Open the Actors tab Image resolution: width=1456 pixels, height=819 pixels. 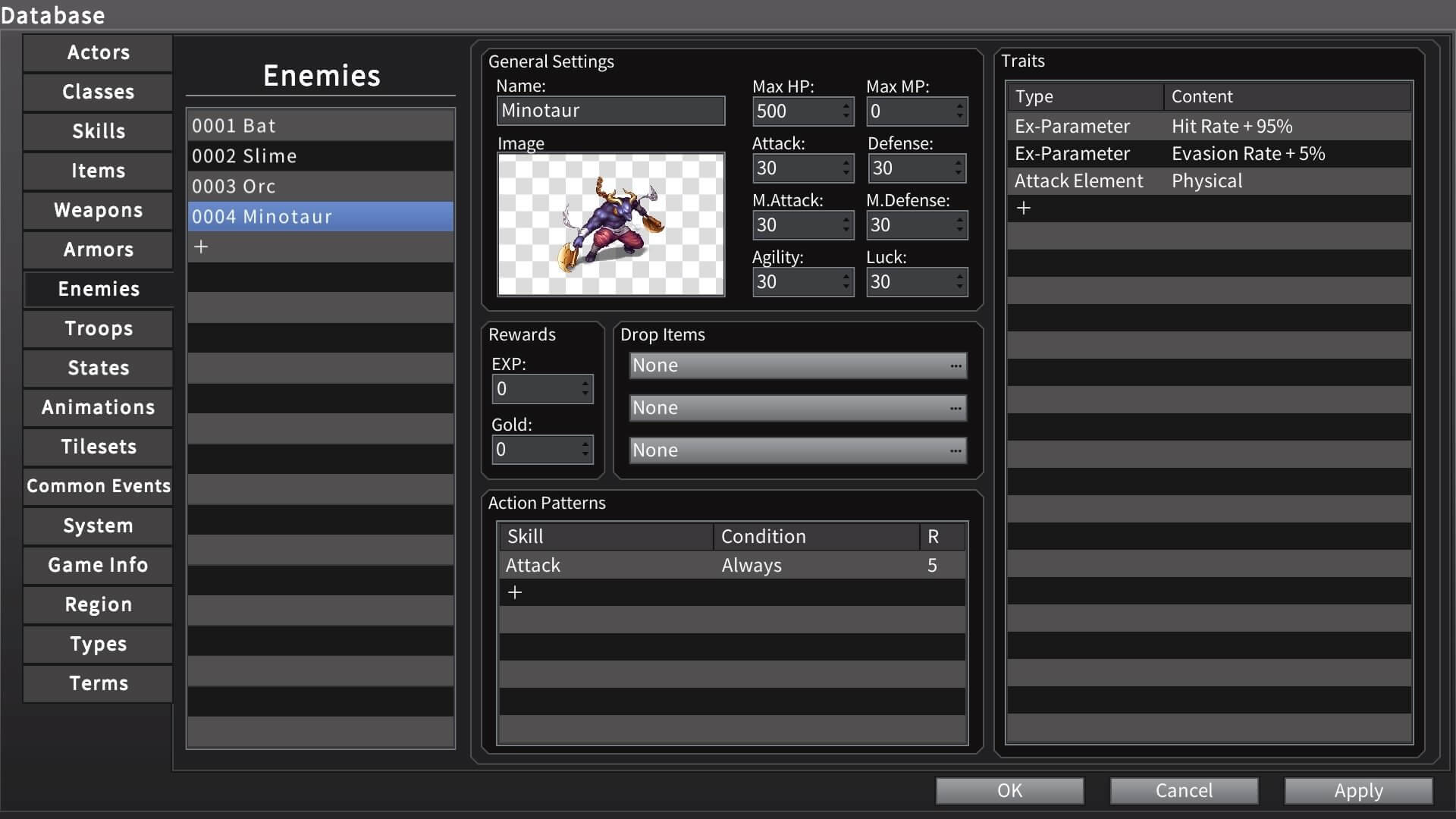point(99,53)
